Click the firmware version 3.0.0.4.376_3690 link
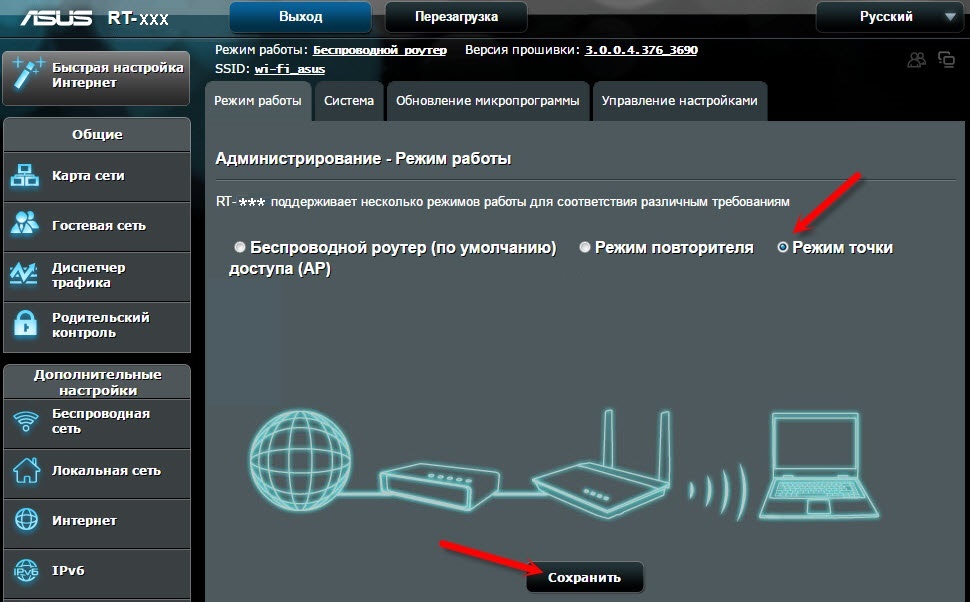The image size is (970, 602). point(642,50)
